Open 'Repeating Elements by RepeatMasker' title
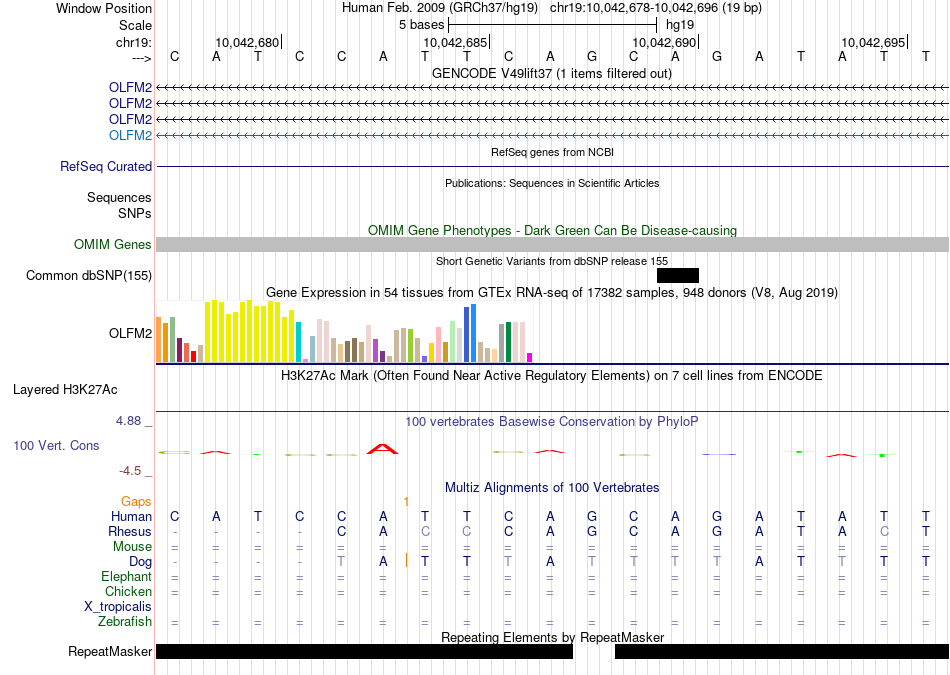Image resolution: width=950 pixels, height=675 pixels. (x=552, y=637)
